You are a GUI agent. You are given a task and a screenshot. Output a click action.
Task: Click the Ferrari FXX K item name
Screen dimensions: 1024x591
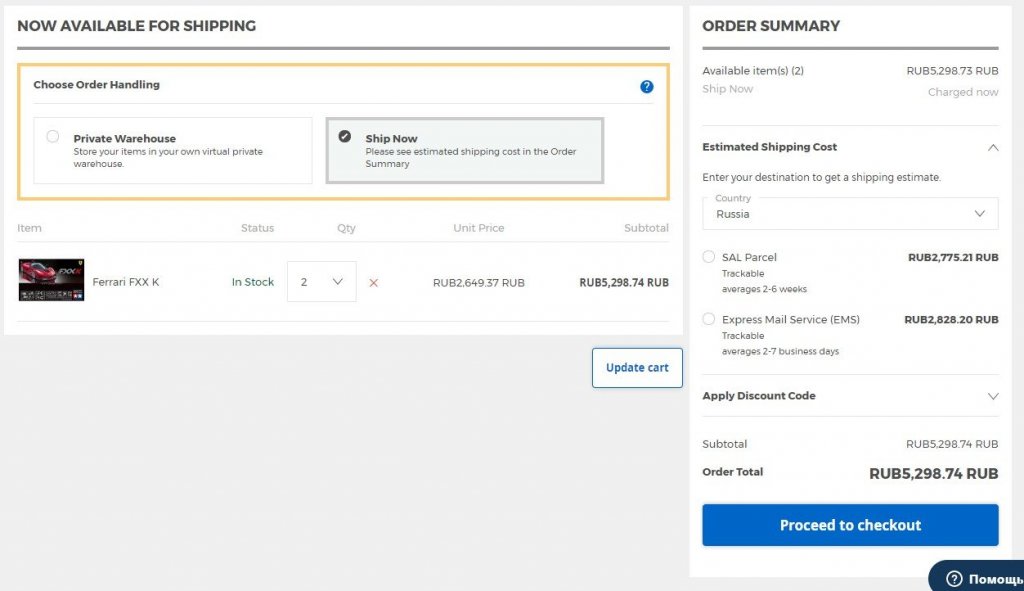[x=126, y=282]
